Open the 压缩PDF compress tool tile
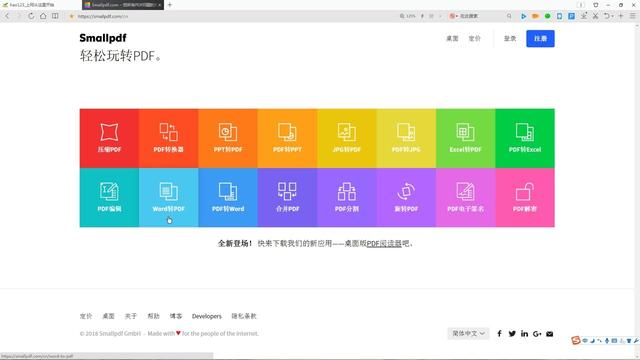Screen dimensions: 640x360 coord(109,138)
